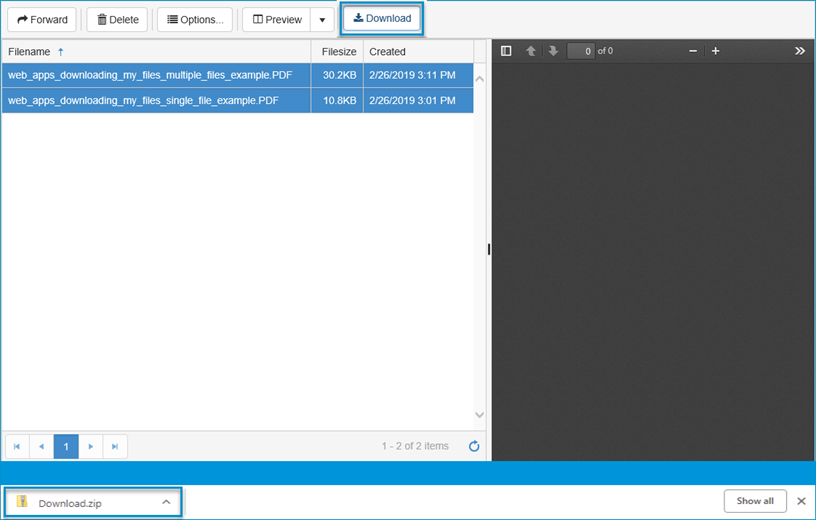Select the multiple_files_example.PDF row

(x=150, y=74)
